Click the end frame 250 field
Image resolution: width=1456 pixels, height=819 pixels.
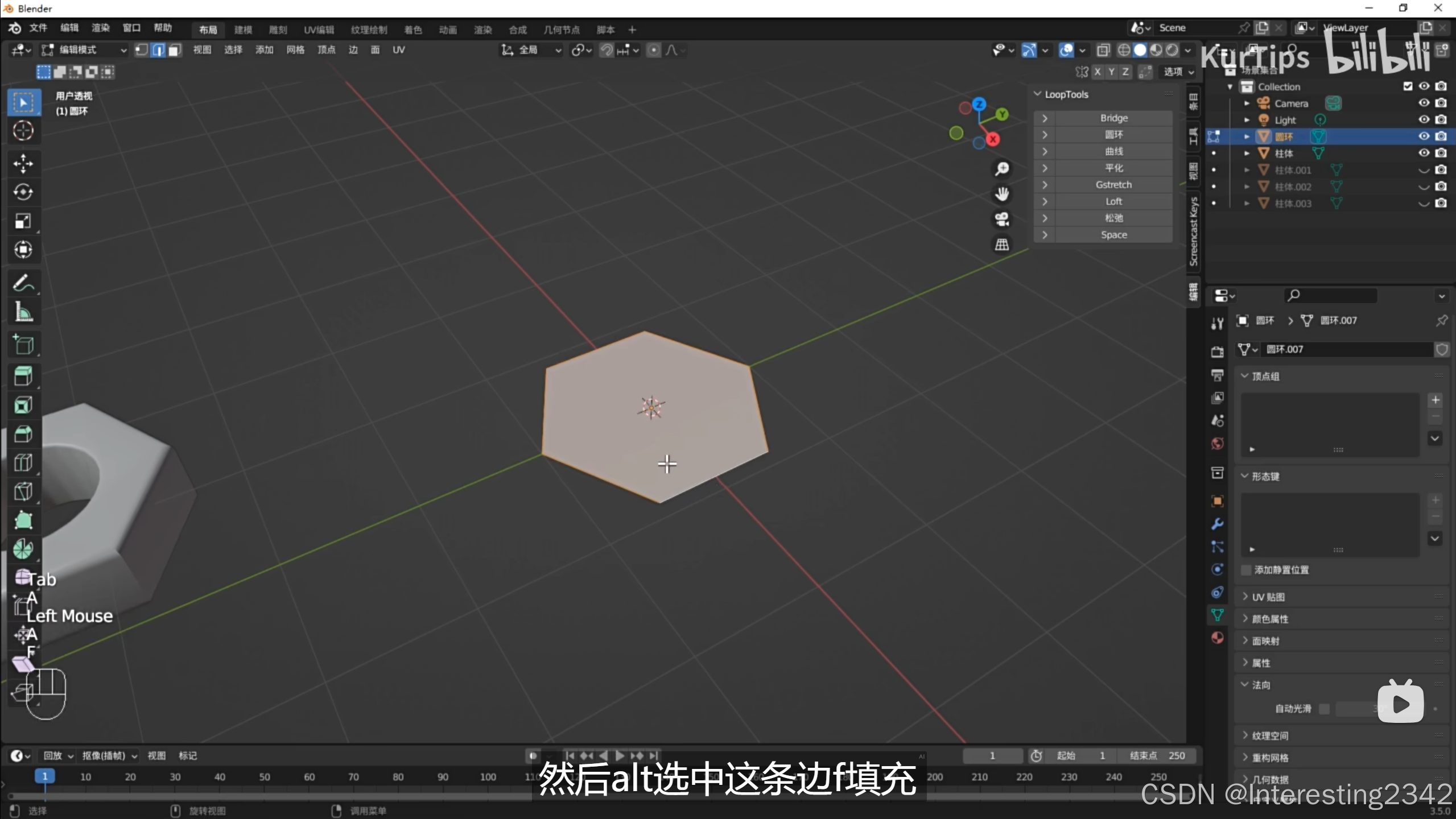(x=1158, y=755)
